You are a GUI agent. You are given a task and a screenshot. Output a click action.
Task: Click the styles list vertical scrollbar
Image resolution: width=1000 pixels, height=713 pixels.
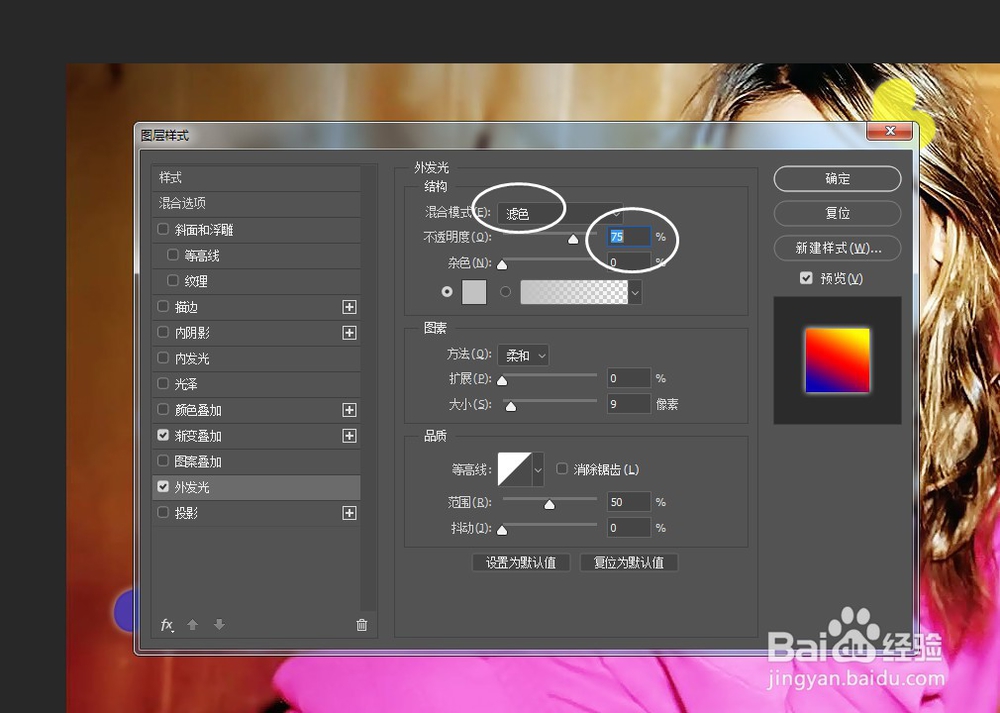coord(368,388)
